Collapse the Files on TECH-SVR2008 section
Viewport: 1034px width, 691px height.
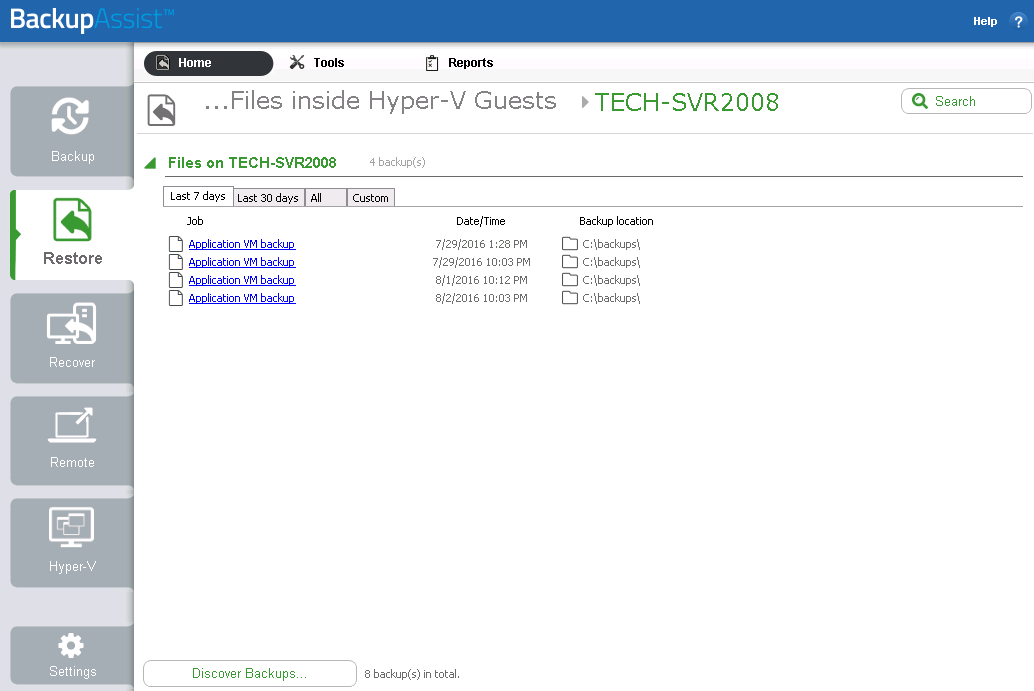[x=150, y=163]
